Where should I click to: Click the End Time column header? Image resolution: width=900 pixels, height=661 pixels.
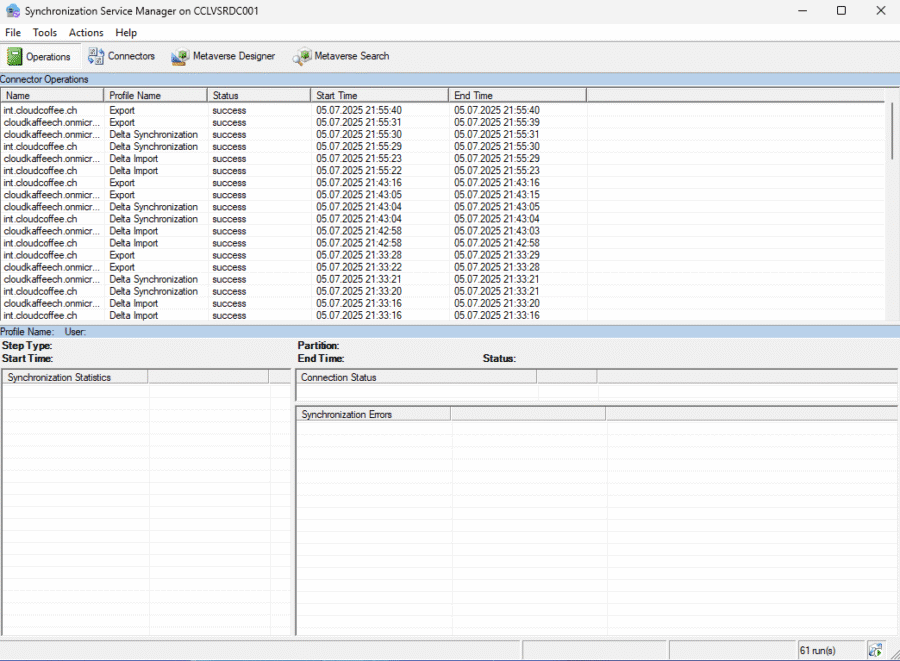click(518, 95)
